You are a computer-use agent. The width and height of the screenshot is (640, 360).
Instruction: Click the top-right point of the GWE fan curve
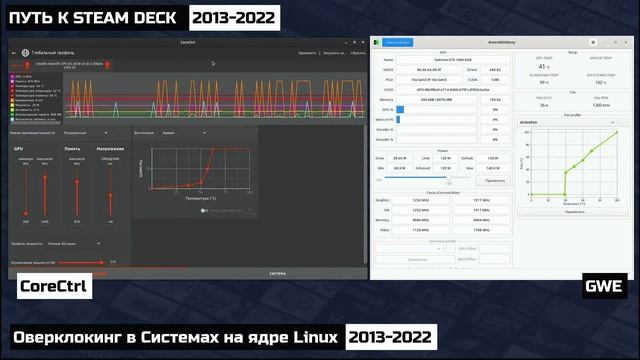point(616,132)
